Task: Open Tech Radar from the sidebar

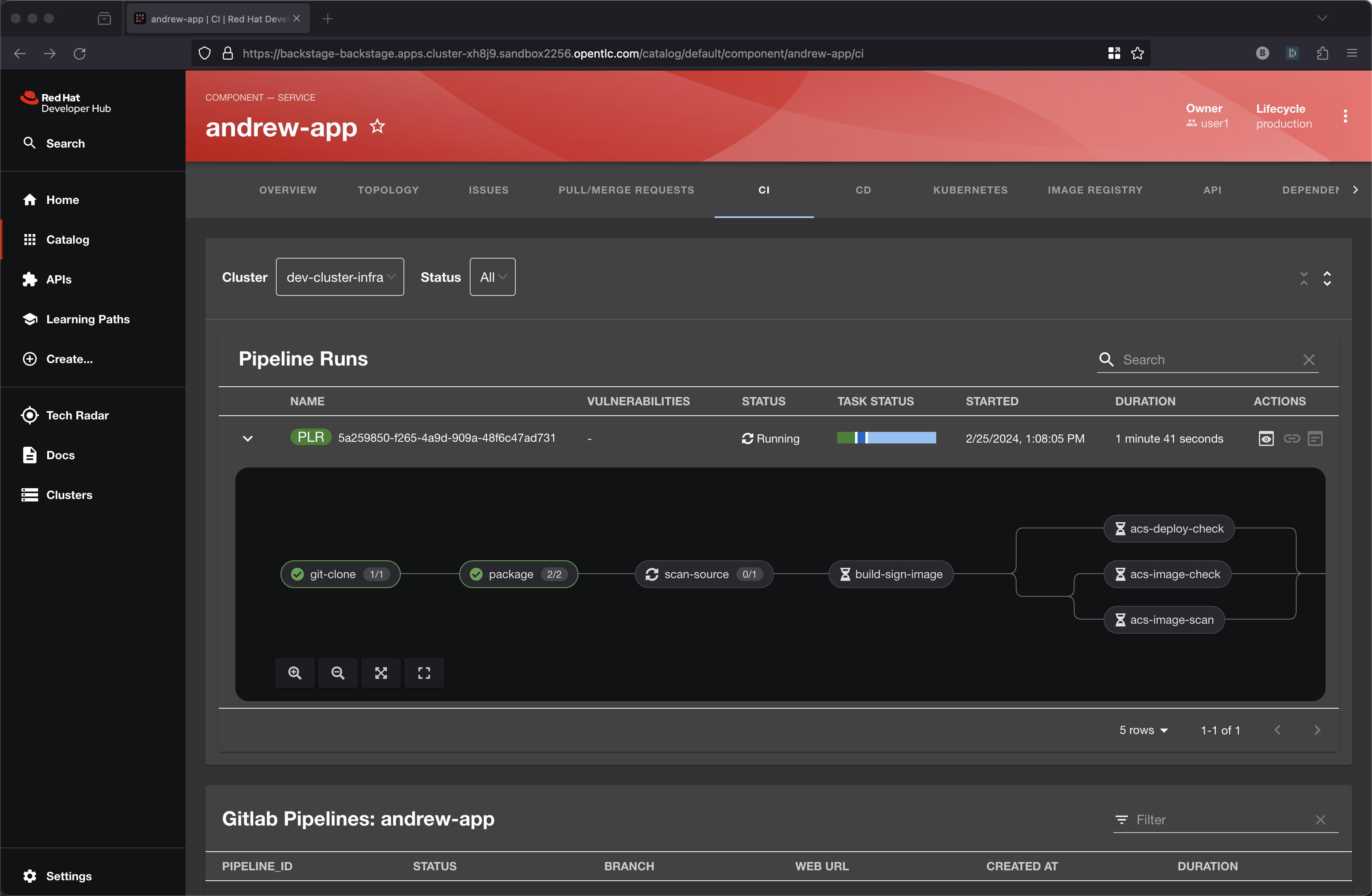Action: (x=77, y=415)
